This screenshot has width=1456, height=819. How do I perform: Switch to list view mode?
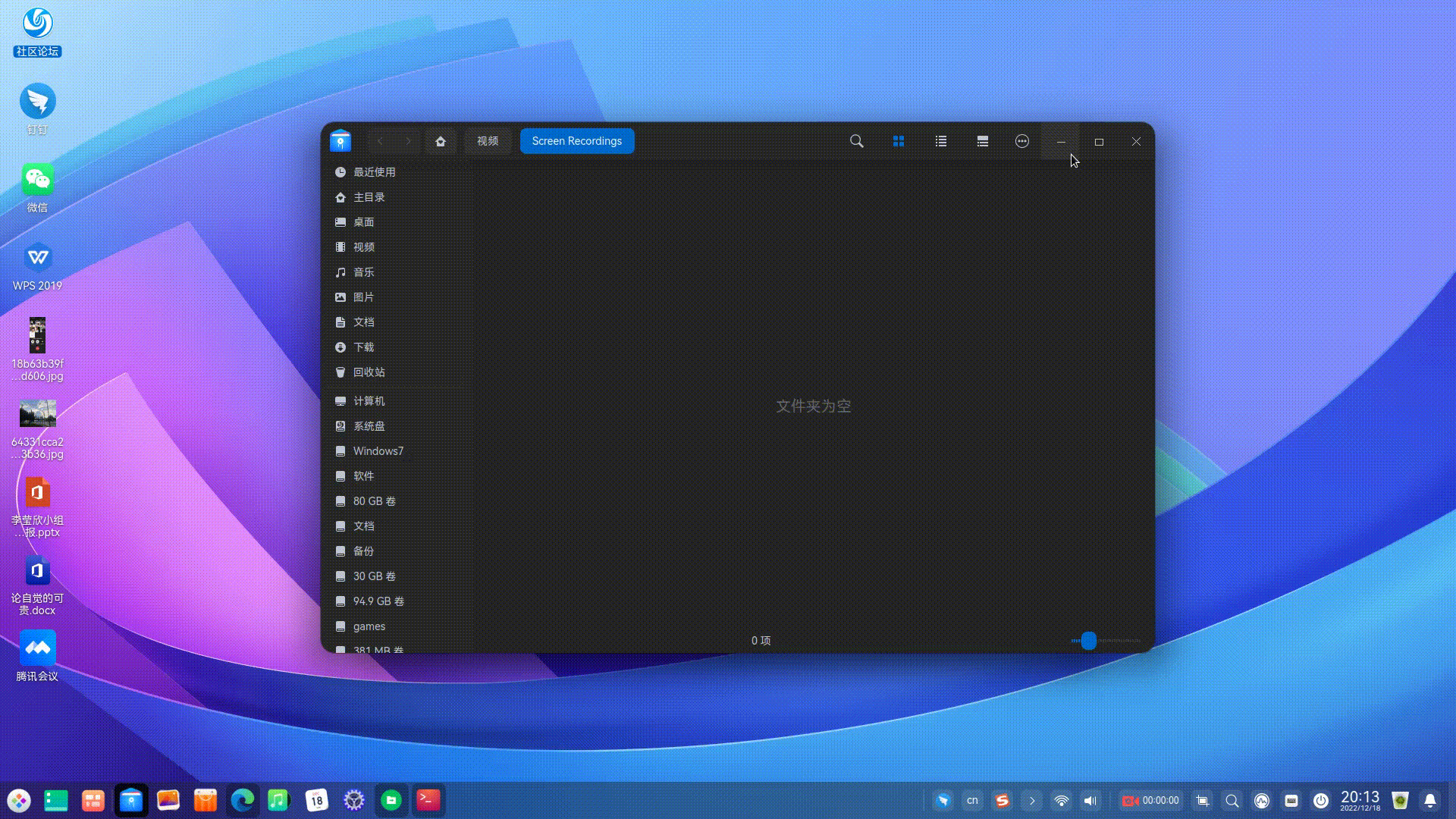(940, 141)
